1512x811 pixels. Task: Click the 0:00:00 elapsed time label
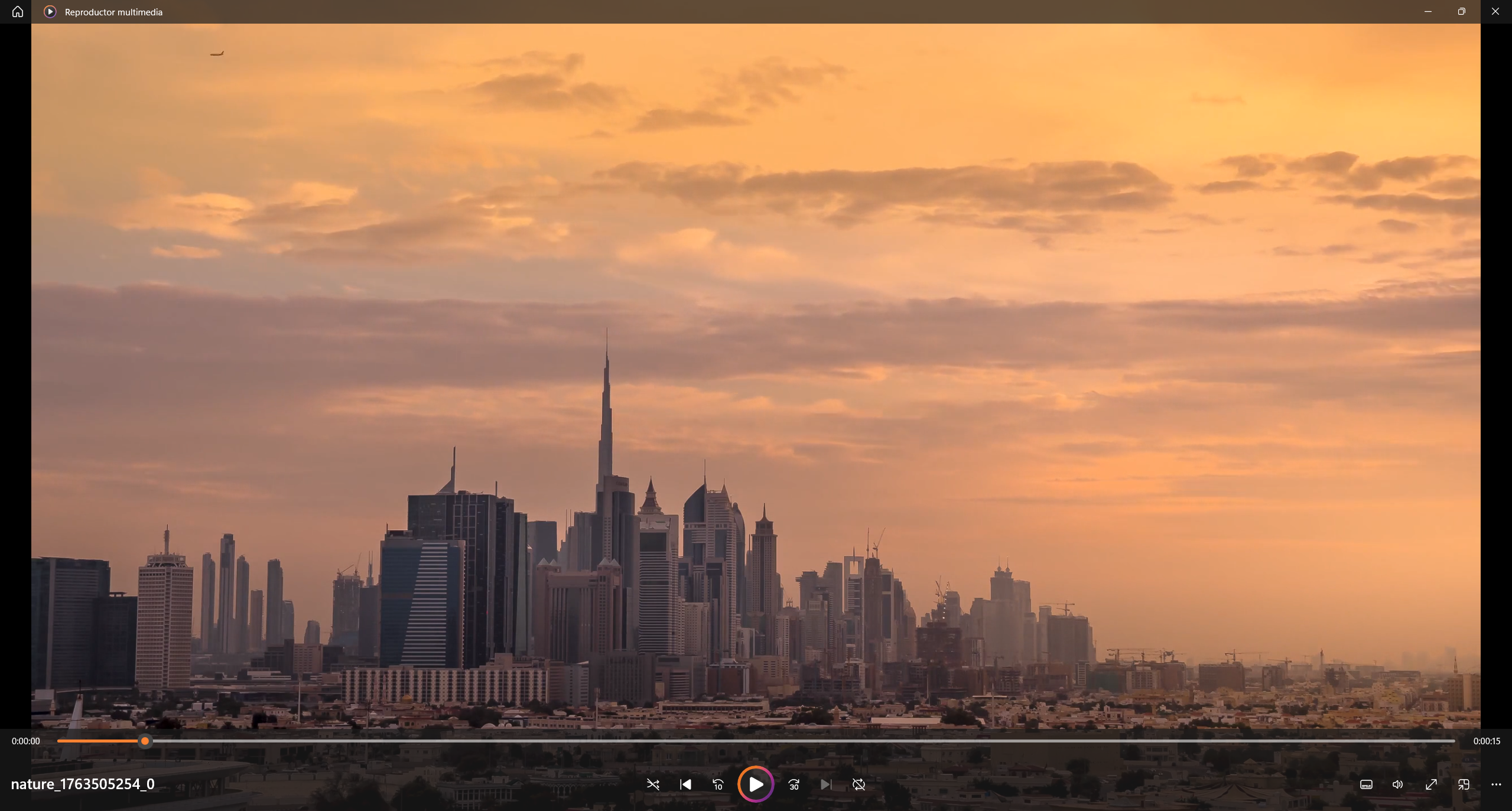pyautogui.click(x=26, y=741)
